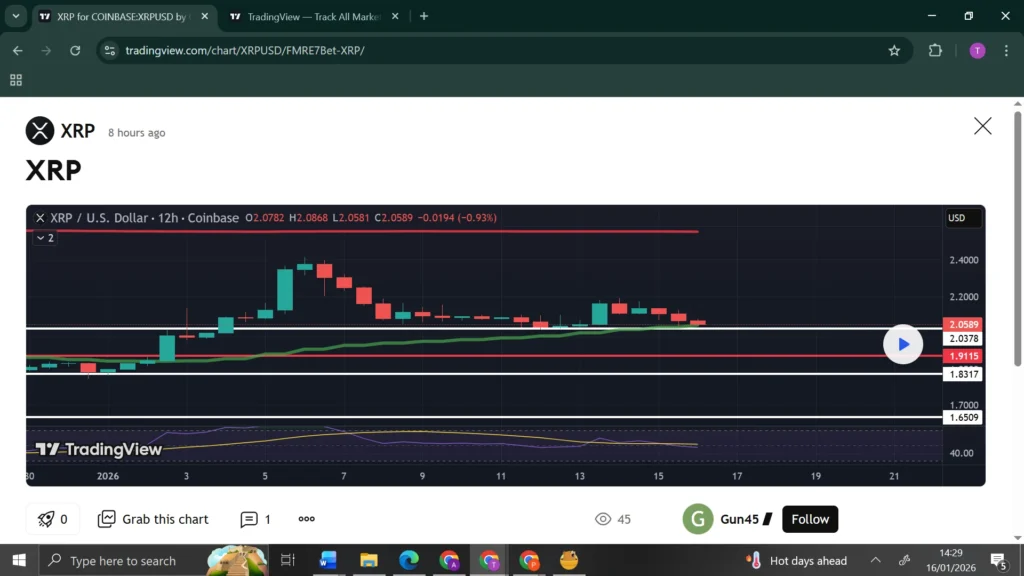This screenshot has height=576, width=1024.
Task: Open the USD currency dropdown on the chart
Action: (x=961, y=217)
